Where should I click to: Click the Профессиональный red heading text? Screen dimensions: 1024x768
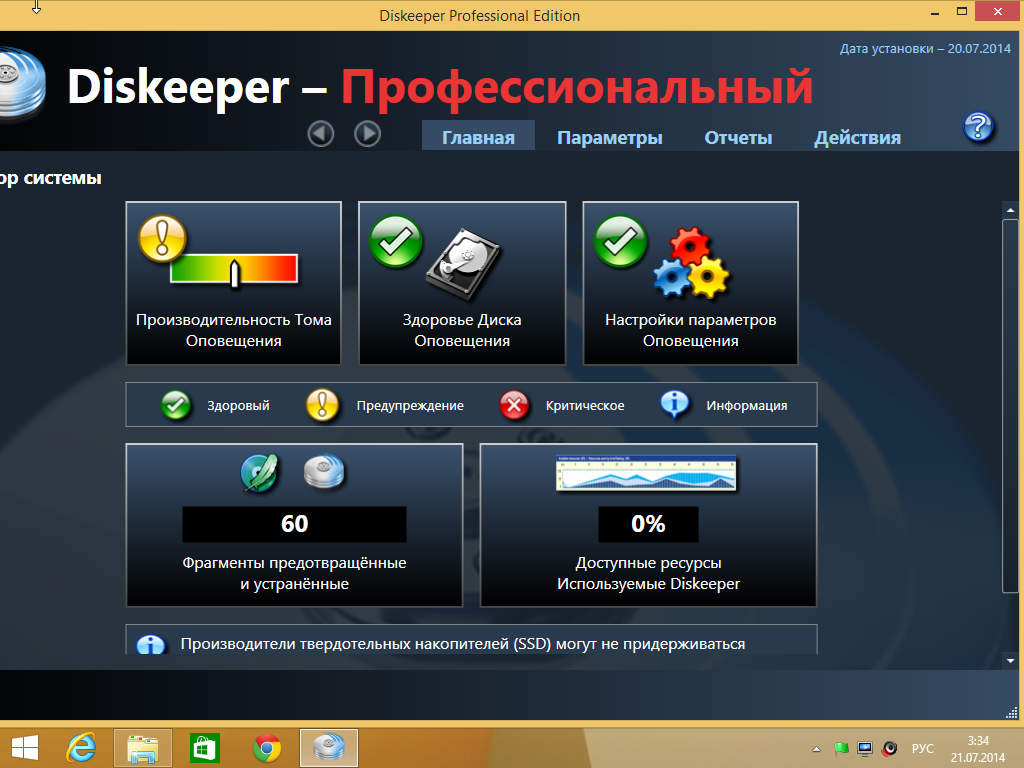pyautogui.click(x=577, y=88)
